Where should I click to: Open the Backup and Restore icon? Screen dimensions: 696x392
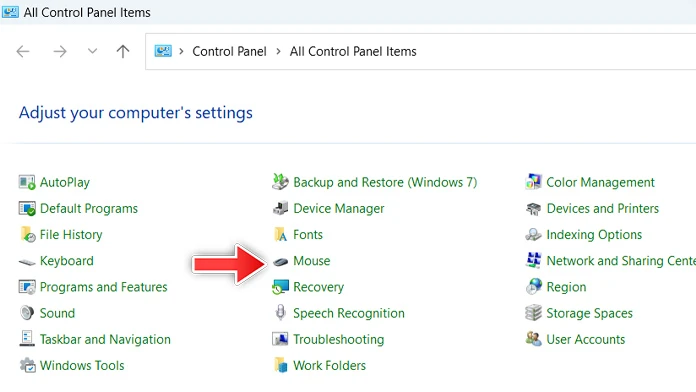pyautogui.click(x=280, y=182)
